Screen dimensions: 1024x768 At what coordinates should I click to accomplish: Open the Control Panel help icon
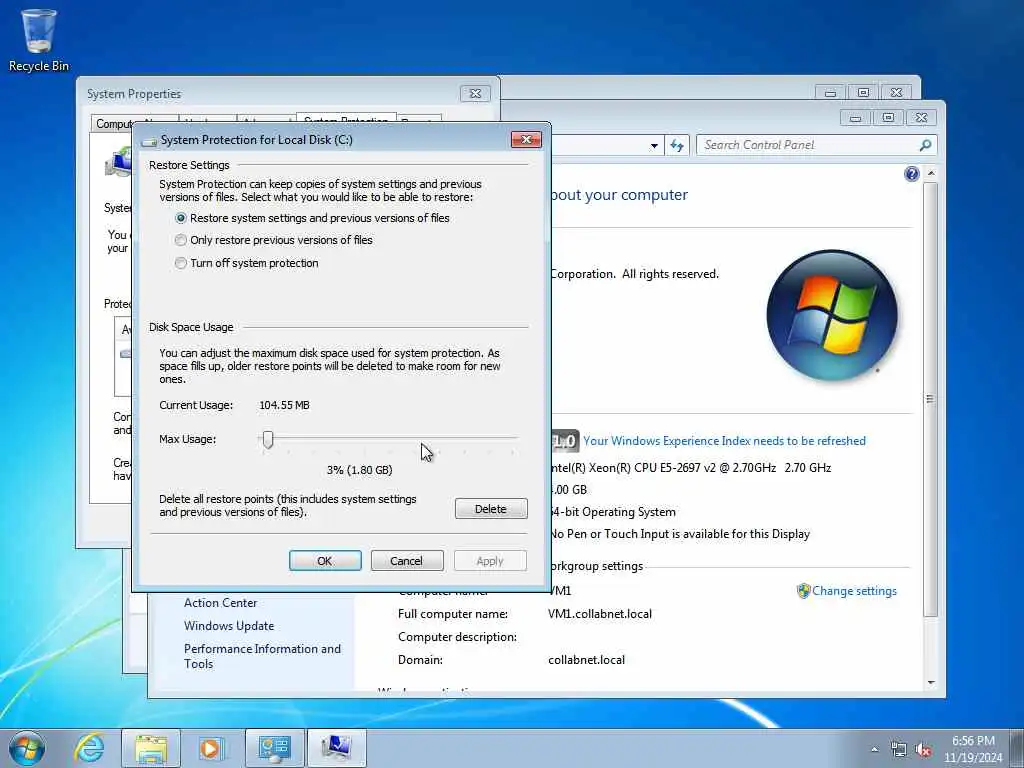(x=912, y=174)
